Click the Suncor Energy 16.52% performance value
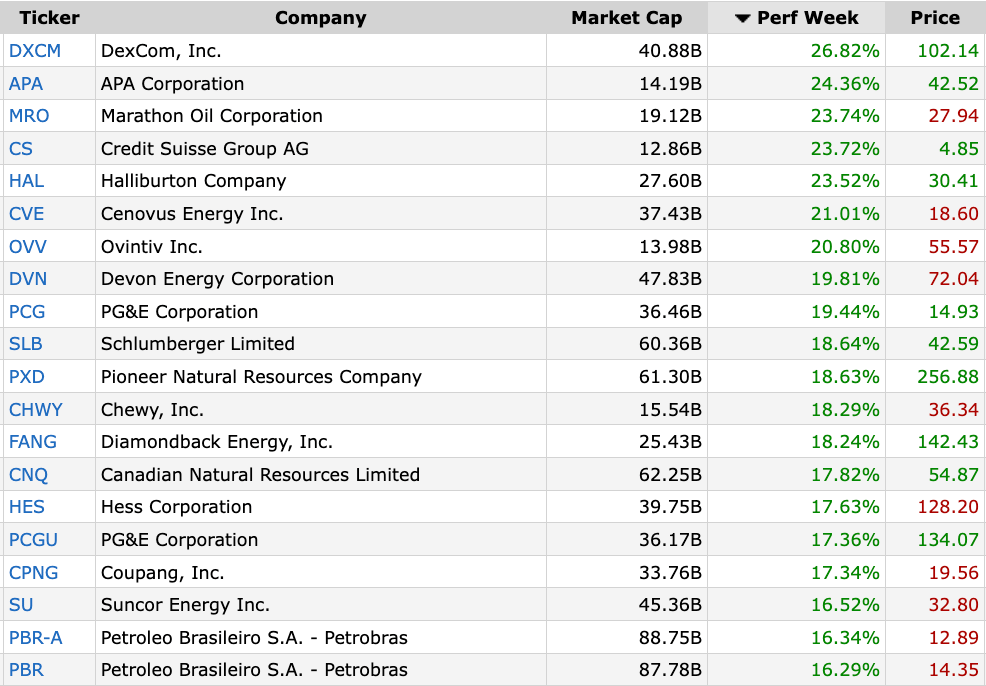Image resolution: width=986 pixels, height=686 pixels. coord(845,605)
